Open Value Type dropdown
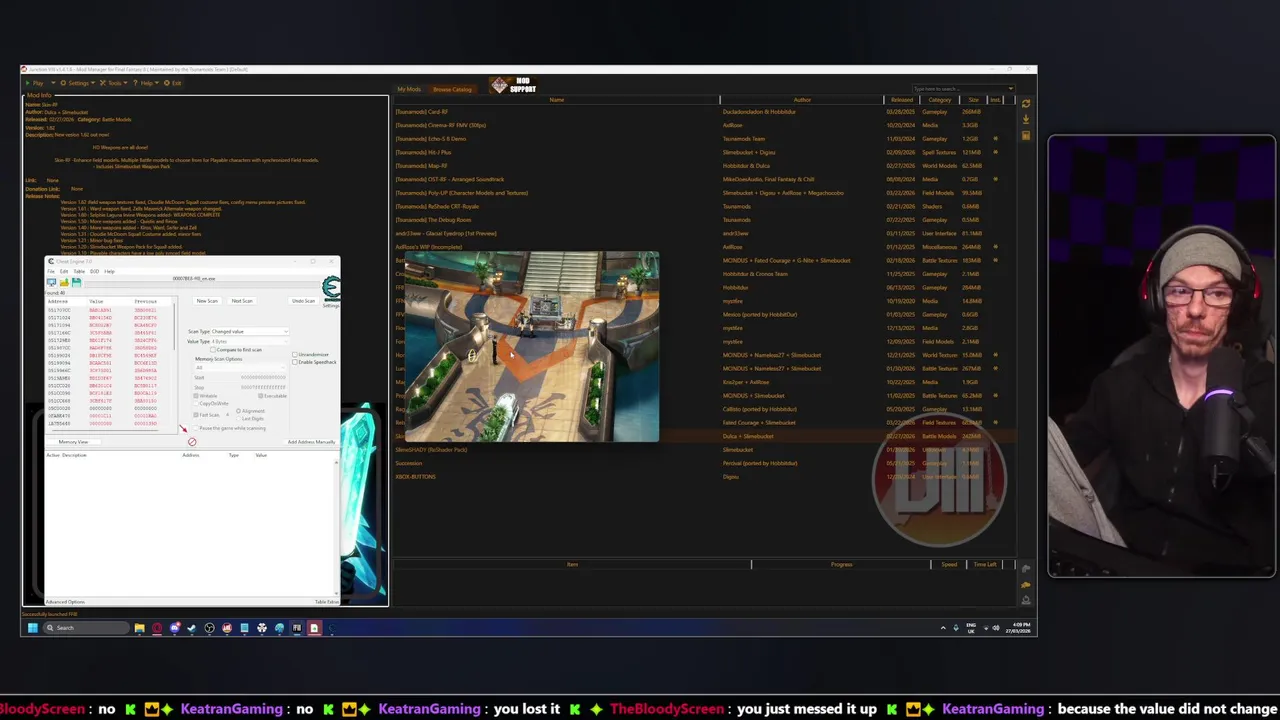The width and height of the screenshot is (1280, 720). click(x=249, y=342)
